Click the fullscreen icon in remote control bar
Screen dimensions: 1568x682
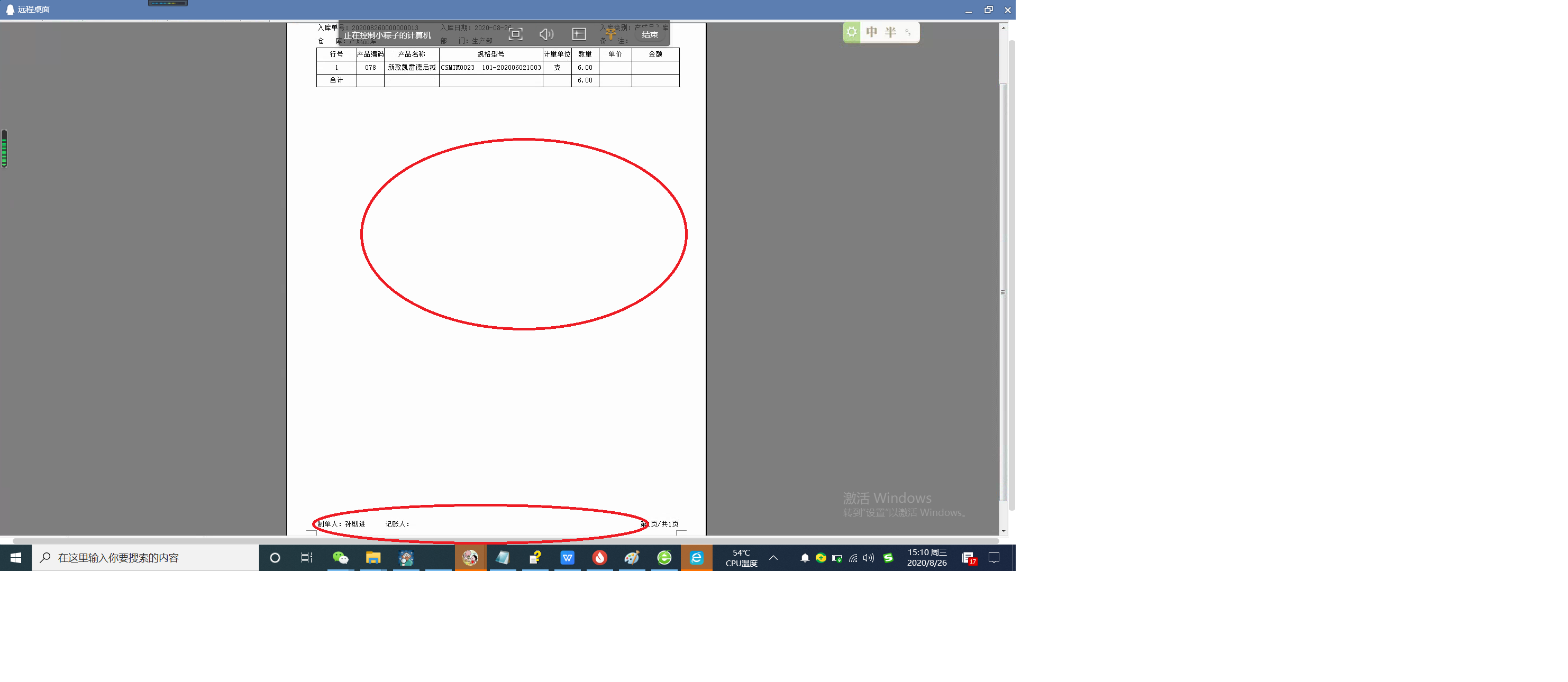pyautogui.click(x=515, y=34)
